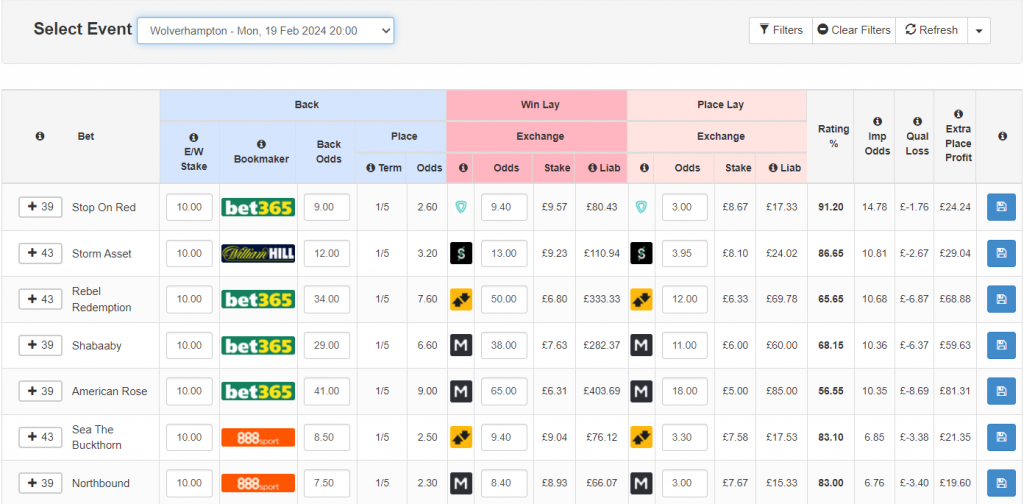Click the Matchbook place lay icon for Shabaaby
The height and width of the screenshot is (504, 1024).
point(641,345)
